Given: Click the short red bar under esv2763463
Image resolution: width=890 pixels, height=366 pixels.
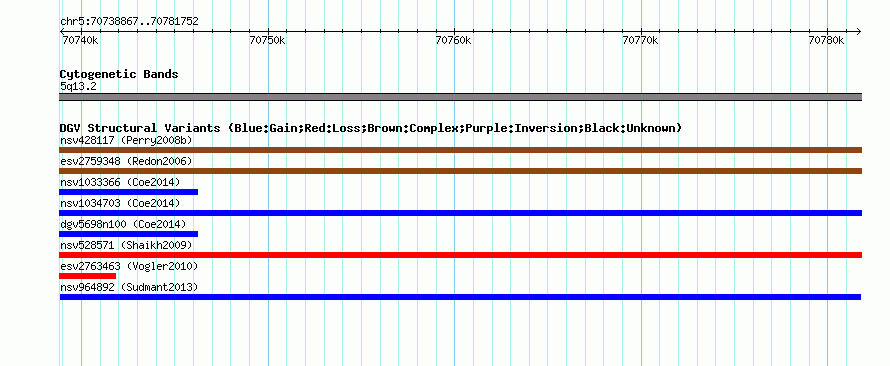Looking at the screenshot, I should (x=87, y=276).
